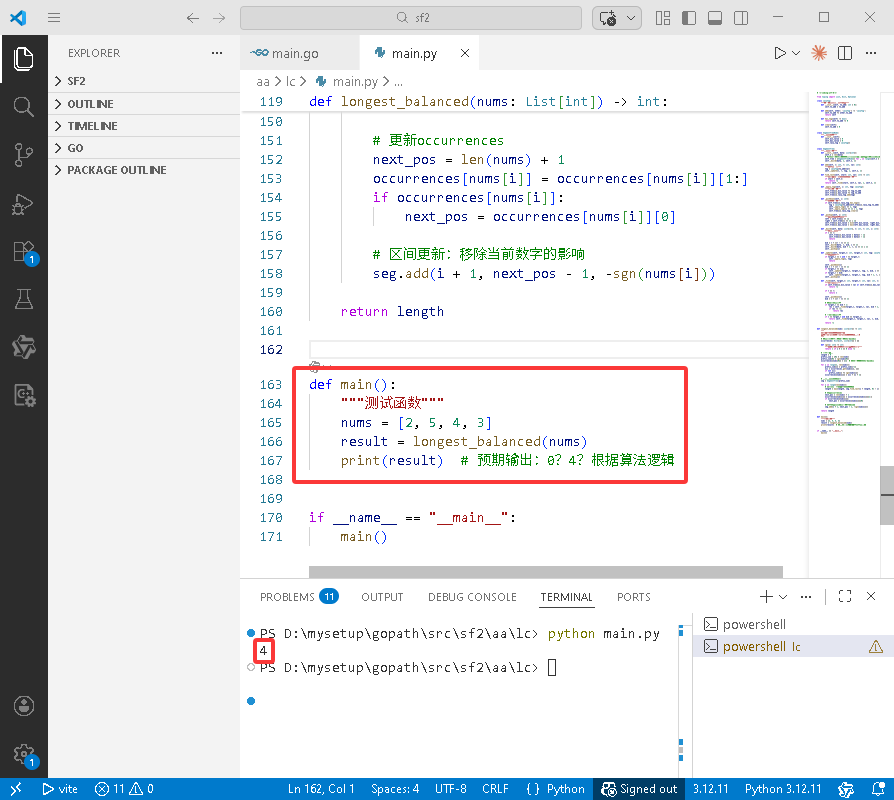The height and width of the screenshot is (800, 894).
Task: Click Spaces: 4 indentation setting
Action: [x=395, y=789]
